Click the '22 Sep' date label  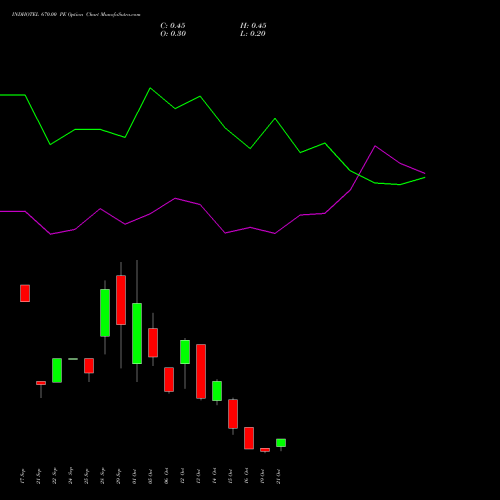click(54, 476)
